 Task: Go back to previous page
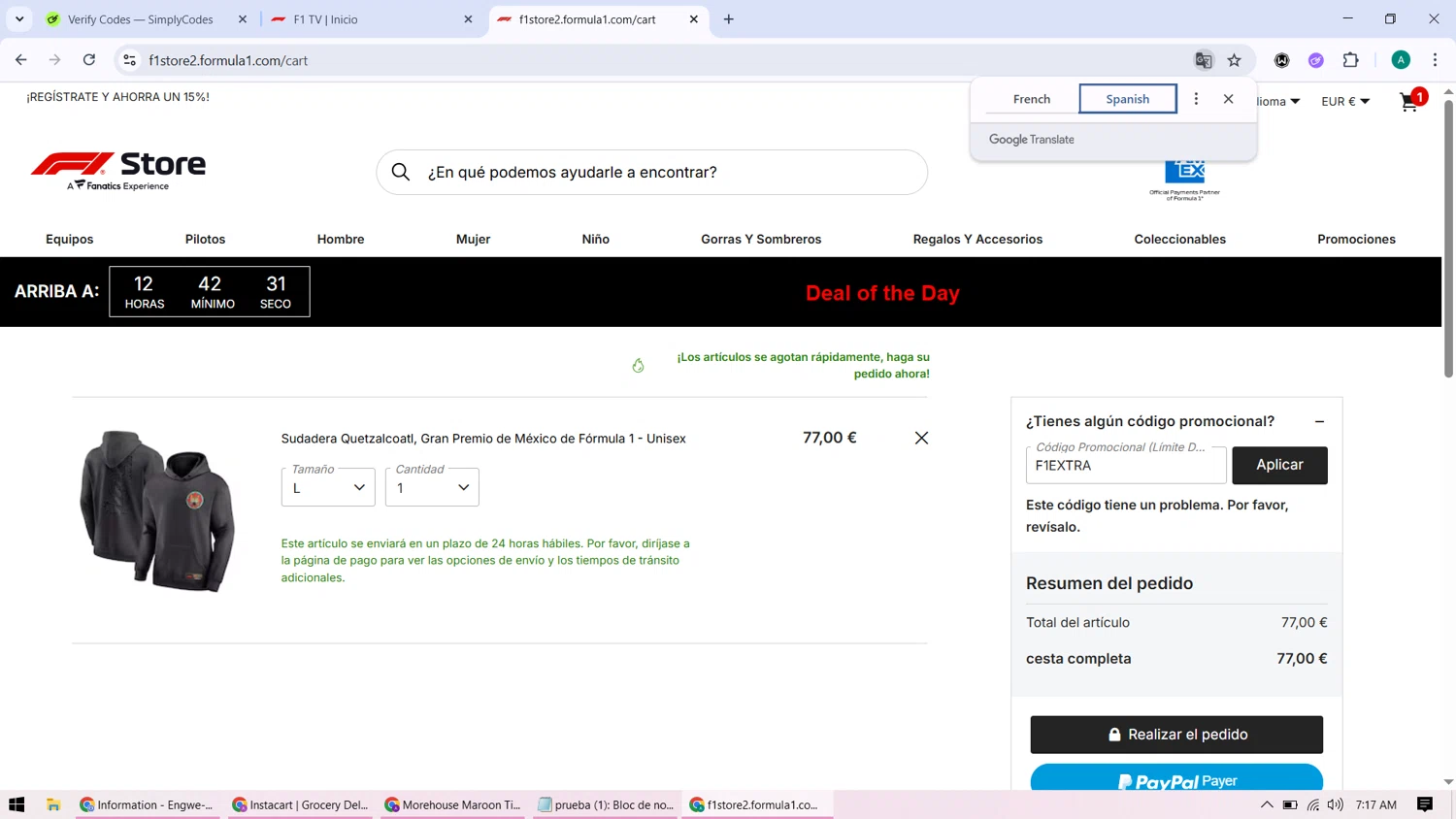point(21,60)
